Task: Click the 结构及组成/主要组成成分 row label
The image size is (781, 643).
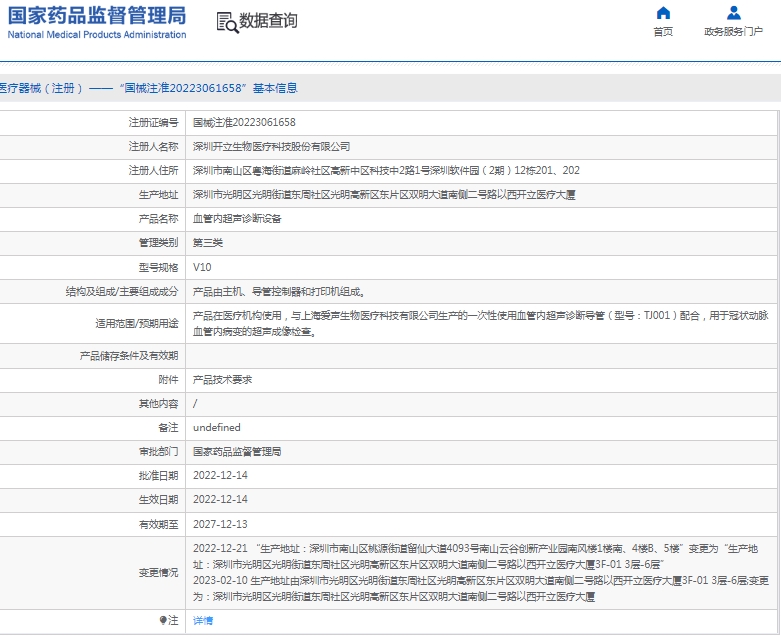Action: [x=122, y=291]
